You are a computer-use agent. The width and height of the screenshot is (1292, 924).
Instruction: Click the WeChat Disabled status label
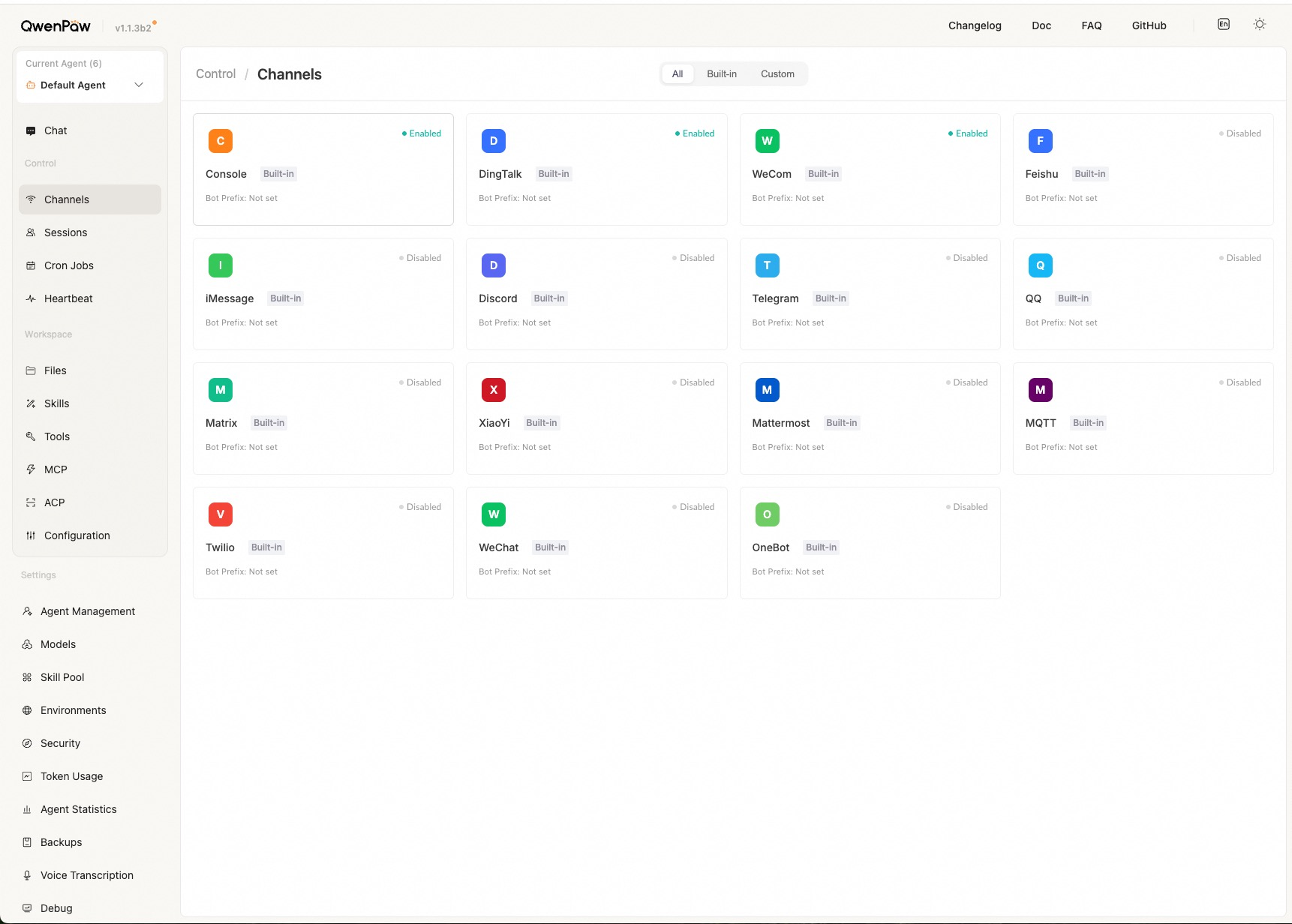(693, 507)
